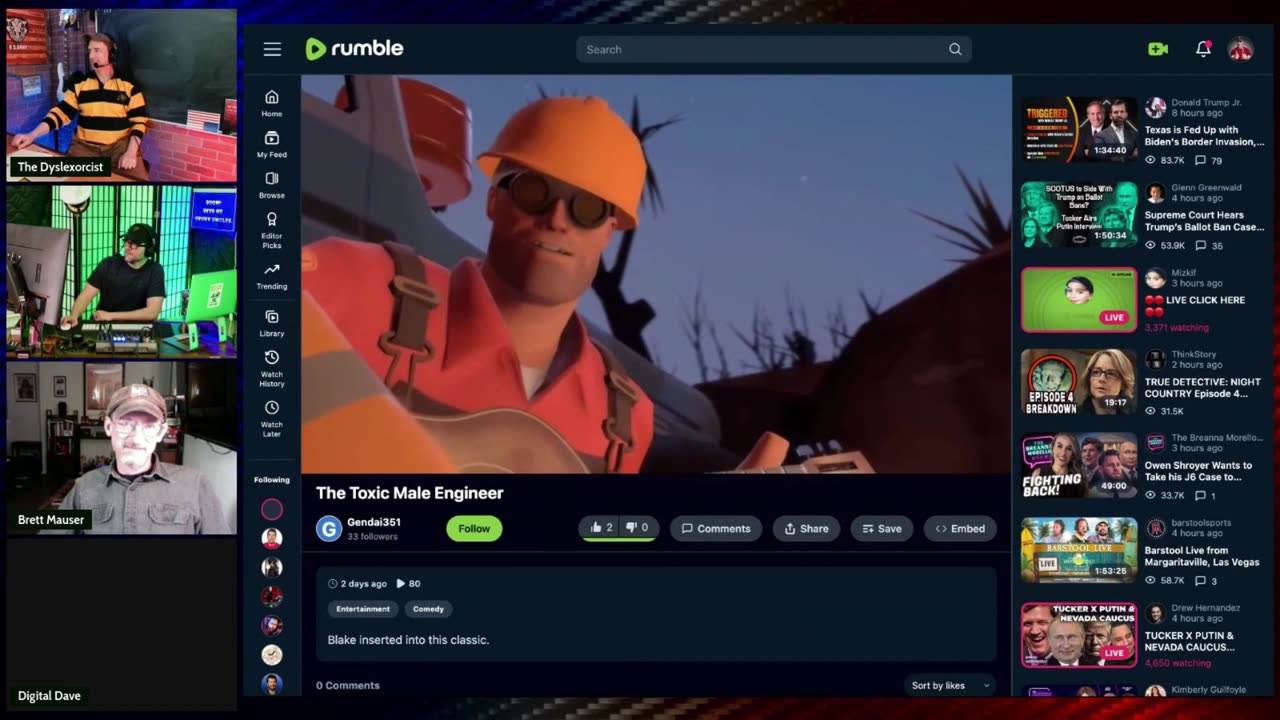Click the '33 followers' text

click(x=372, y=537)
